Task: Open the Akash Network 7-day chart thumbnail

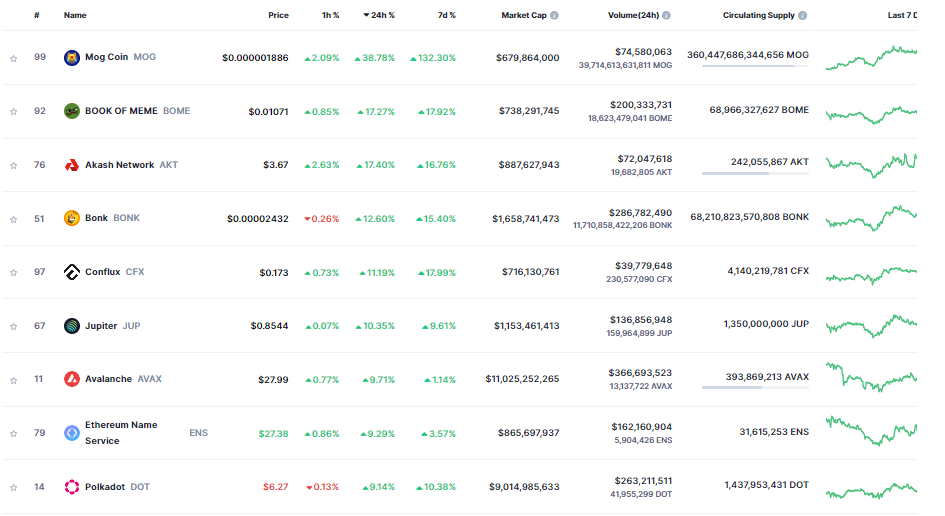Action: [871, 165]
